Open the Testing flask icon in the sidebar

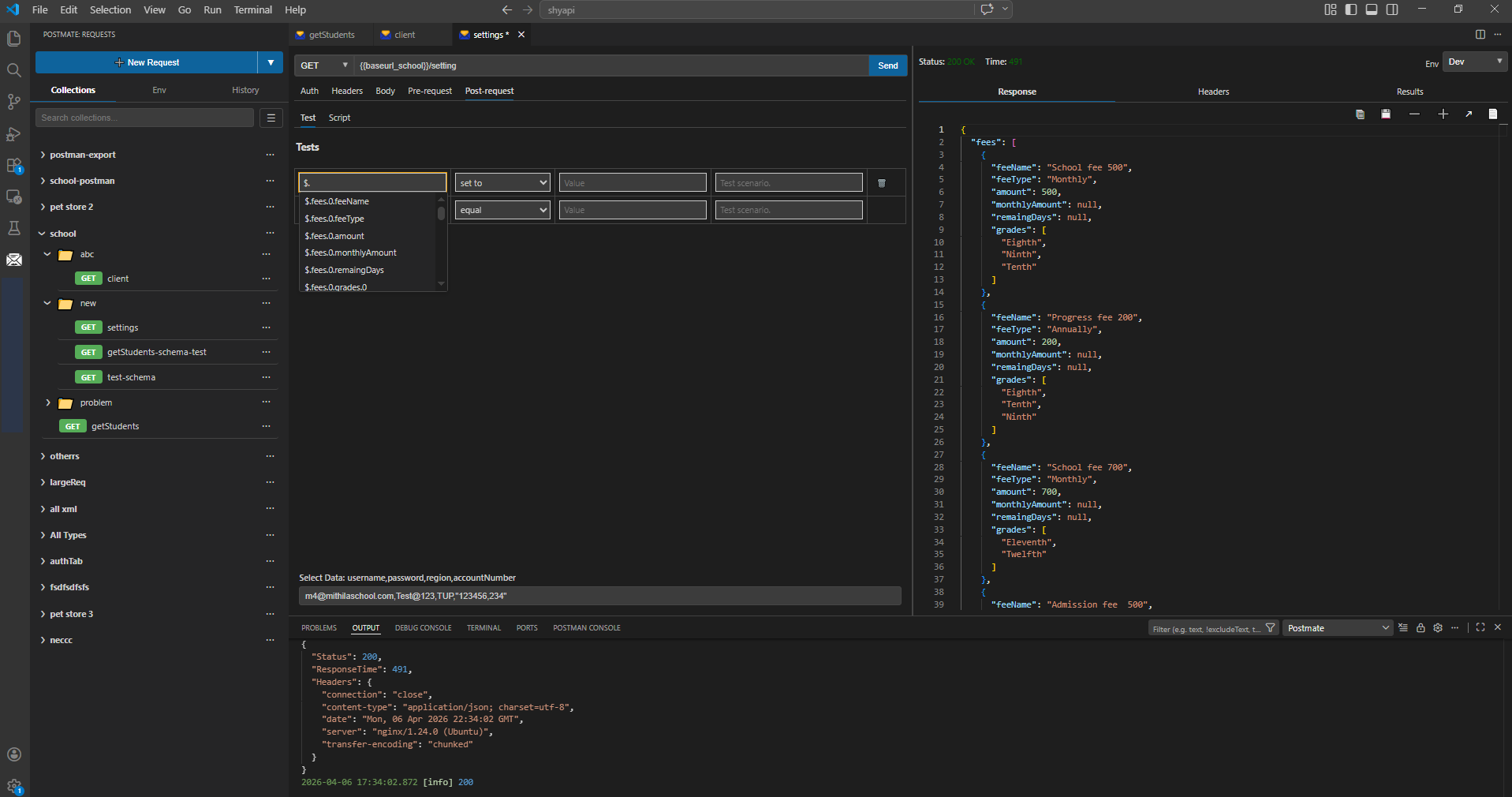click(x=13, y=228)
